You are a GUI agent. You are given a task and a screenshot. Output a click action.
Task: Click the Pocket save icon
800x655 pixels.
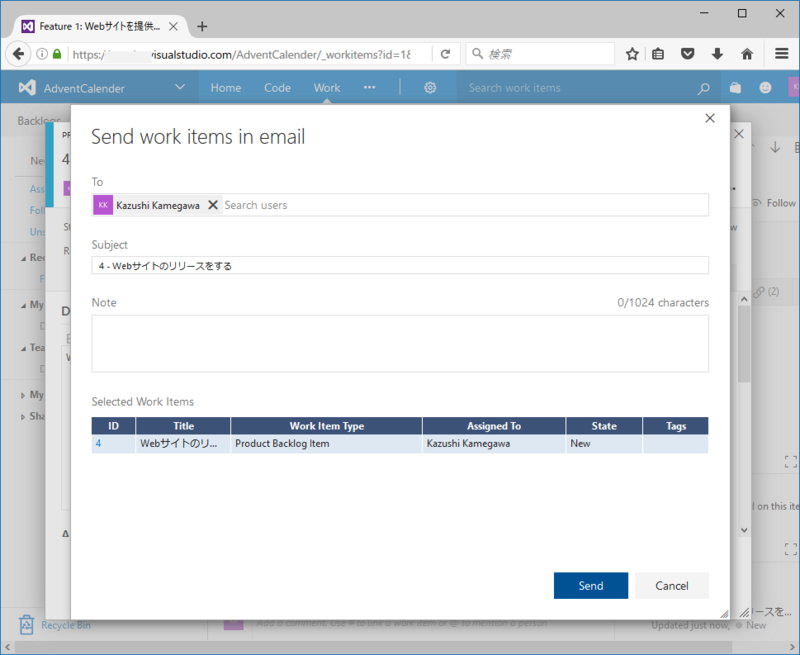click(x=688, y=54)
